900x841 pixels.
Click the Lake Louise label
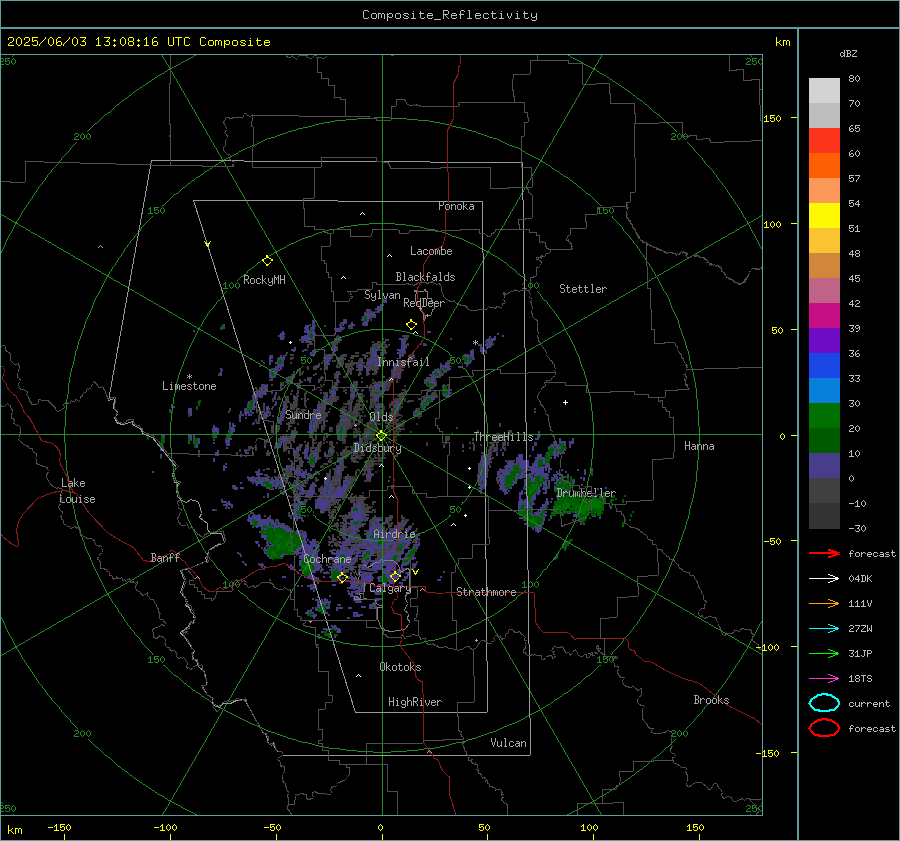(x=77, y=491)
